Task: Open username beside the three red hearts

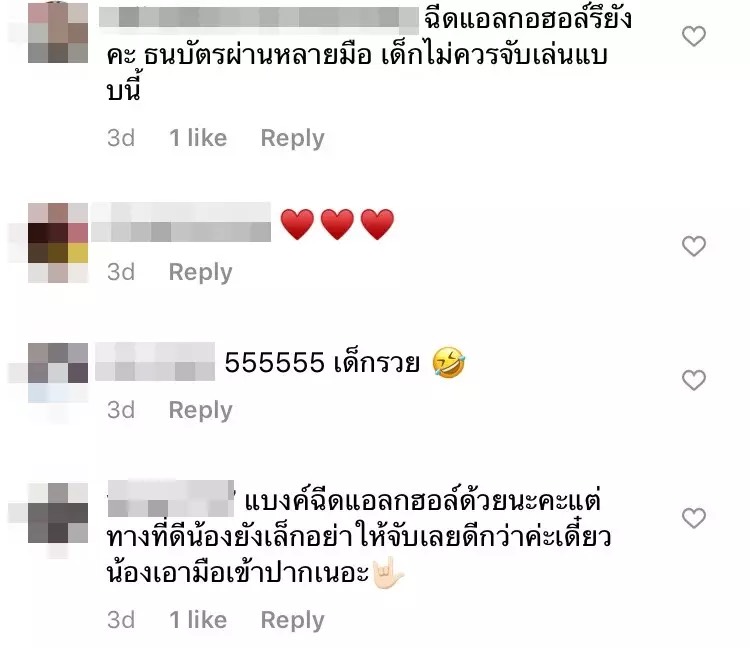Action: point(181,222)
